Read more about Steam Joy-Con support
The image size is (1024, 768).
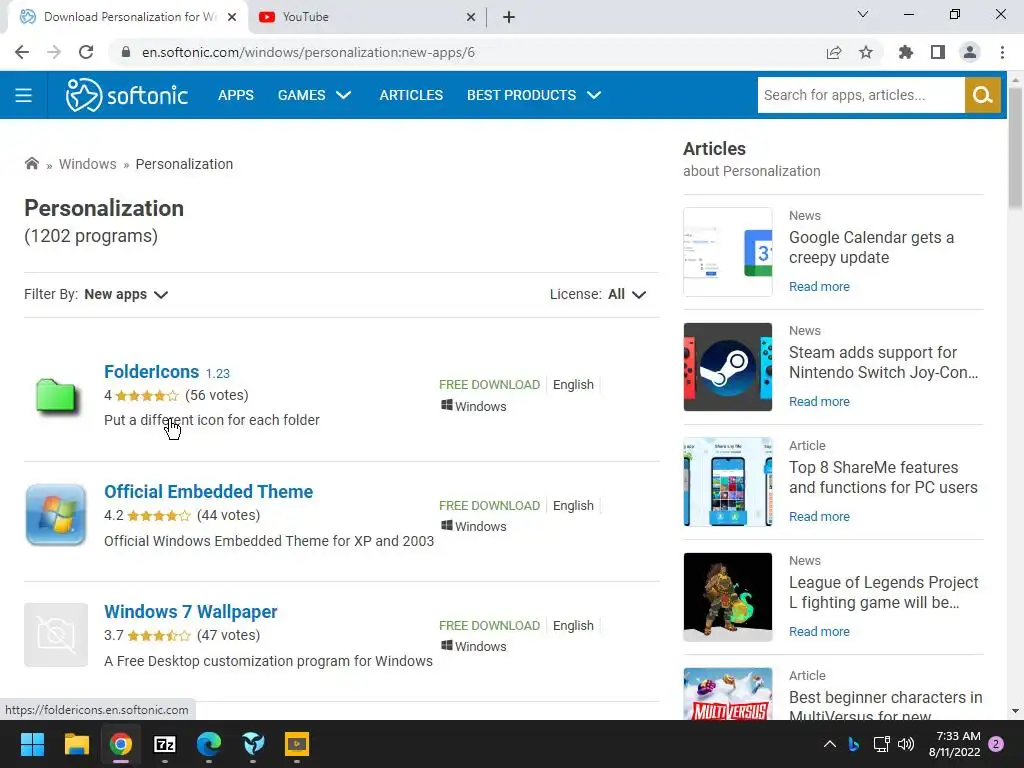819,402
